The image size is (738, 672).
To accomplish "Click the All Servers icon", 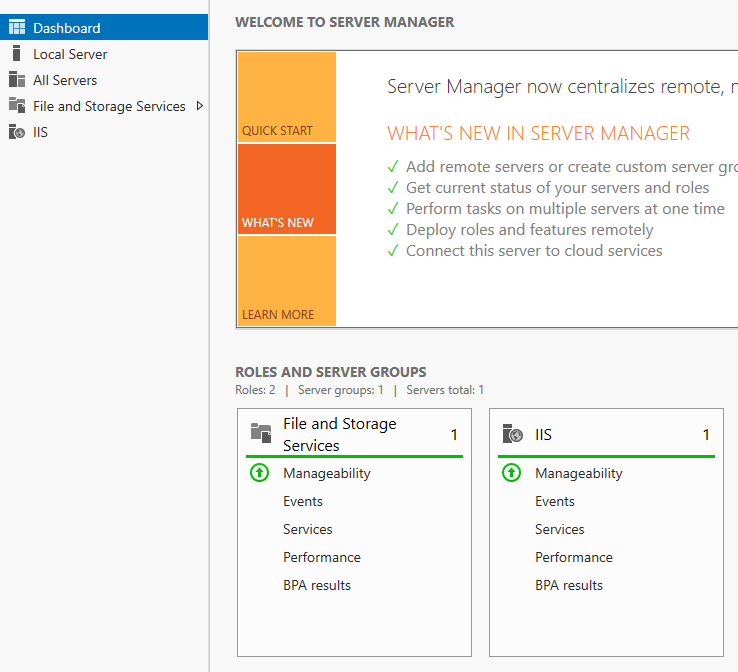I will (x=16, y=80).
